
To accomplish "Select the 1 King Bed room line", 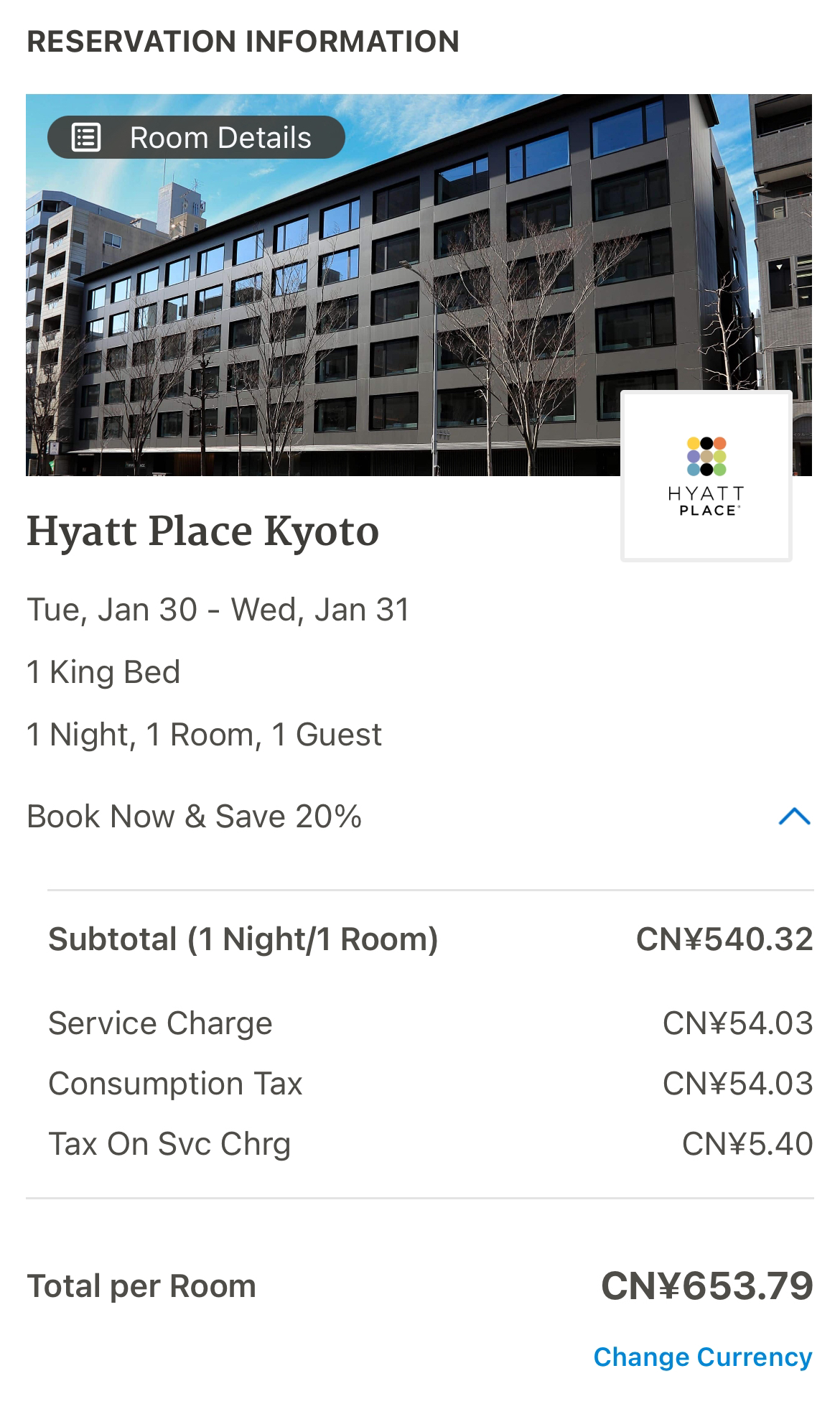I will (103, 672).
